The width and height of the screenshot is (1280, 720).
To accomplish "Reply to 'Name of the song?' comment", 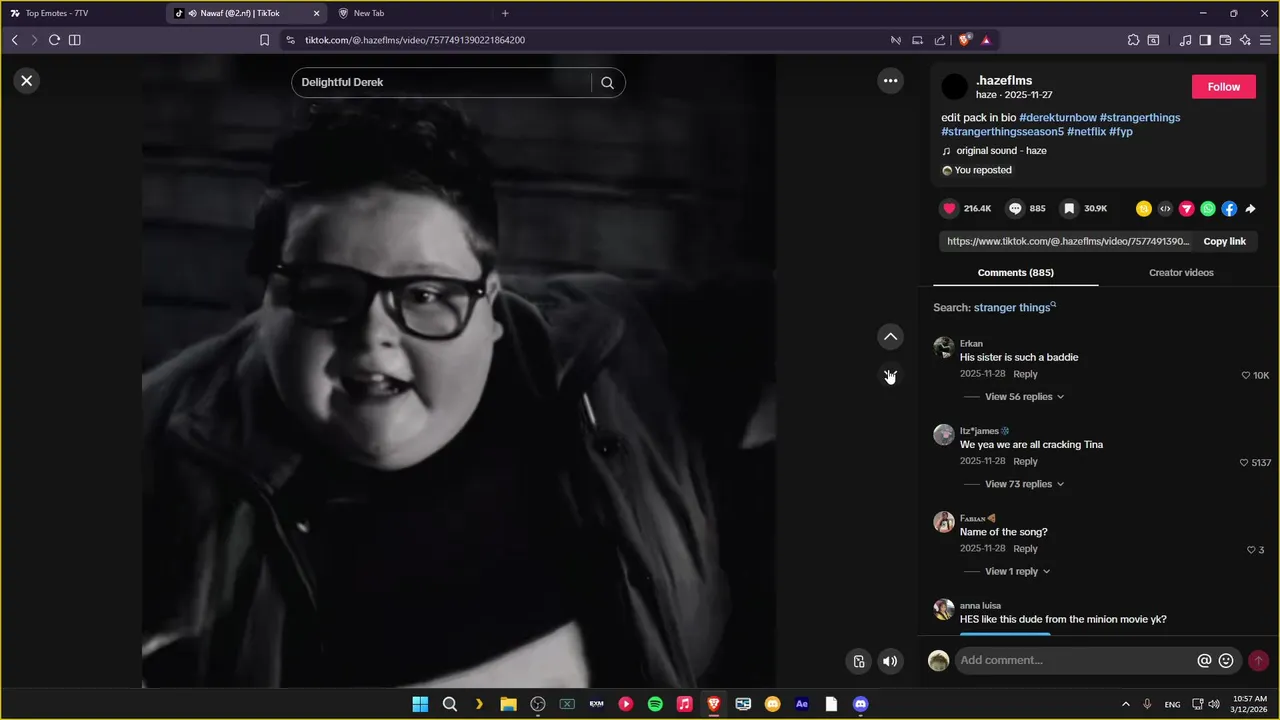I will coord(1025,548).
